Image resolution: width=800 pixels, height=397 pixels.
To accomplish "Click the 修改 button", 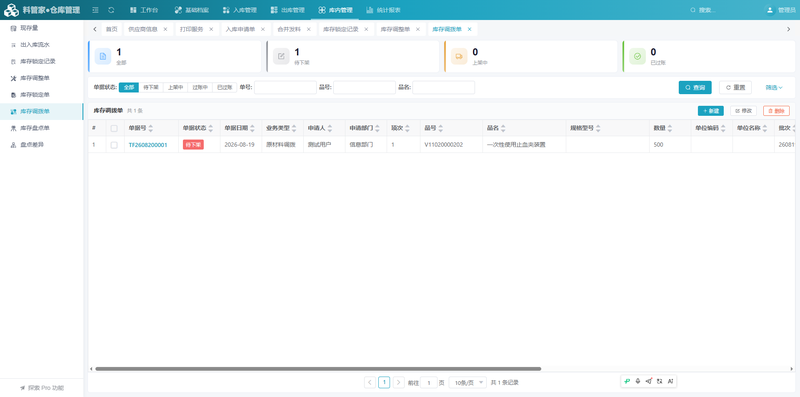I will tap(743, 111).
